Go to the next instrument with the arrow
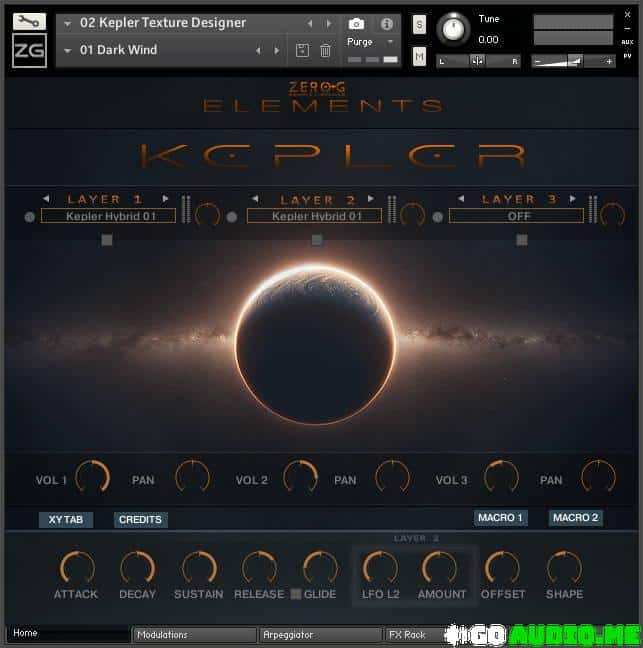The image size is (643, 648). 329,24
